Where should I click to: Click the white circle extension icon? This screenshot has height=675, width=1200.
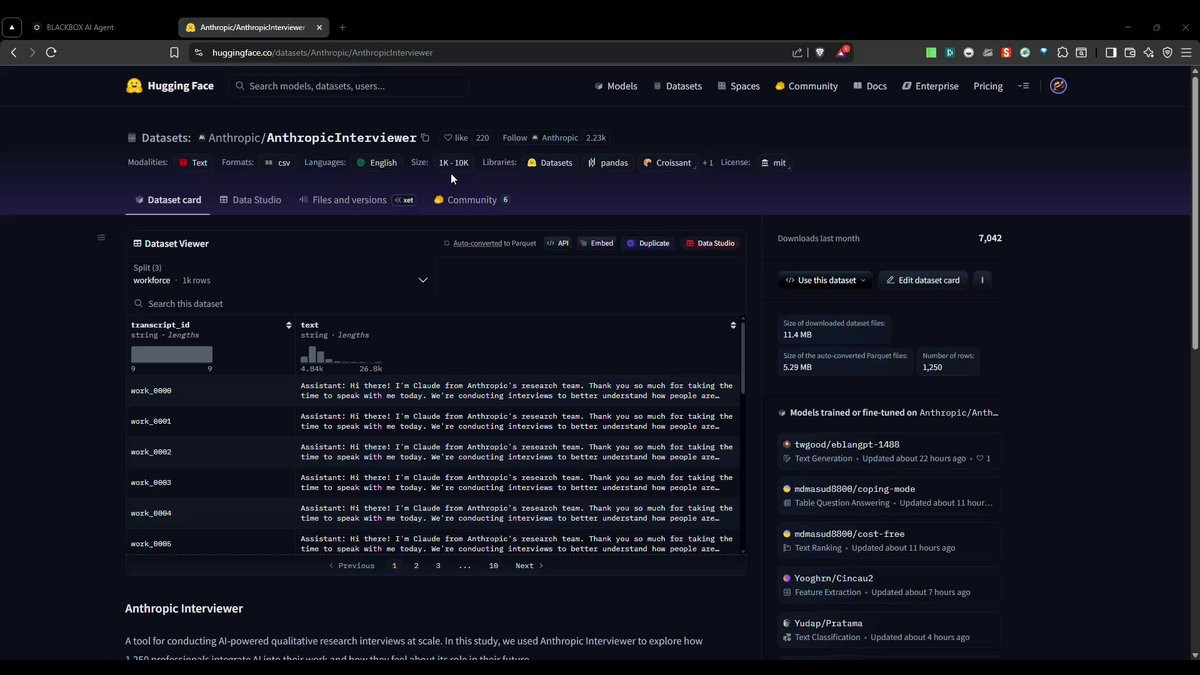click(x=968, y=53)
